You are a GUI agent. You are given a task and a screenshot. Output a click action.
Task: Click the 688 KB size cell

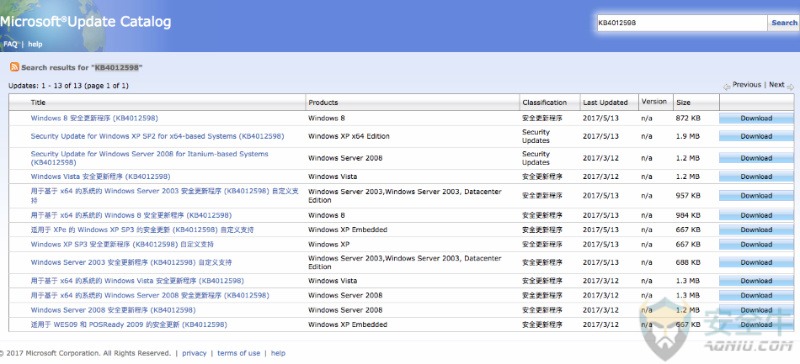688,262
